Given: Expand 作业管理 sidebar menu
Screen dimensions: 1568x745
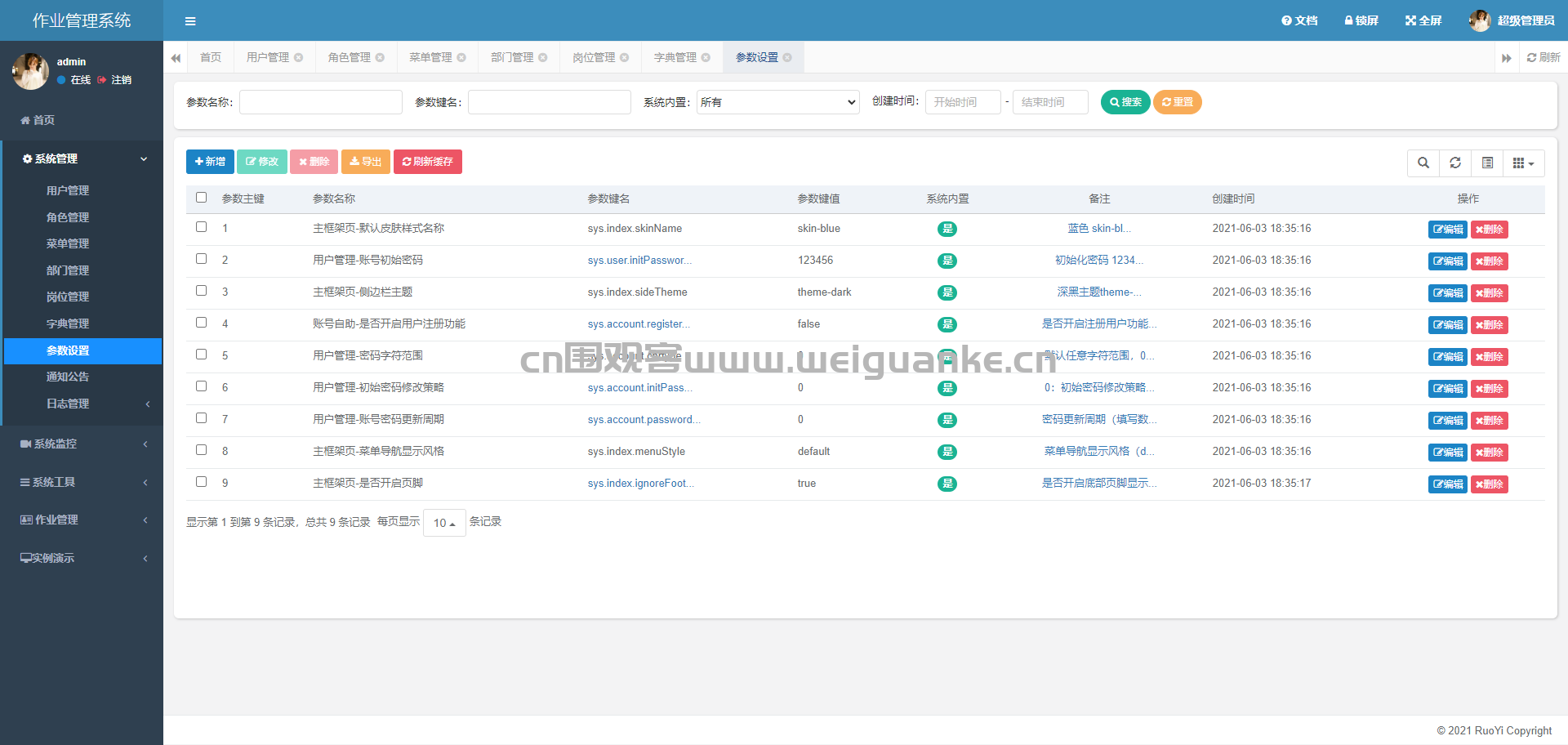Looking at the screenshot, I should pos(82,520).
